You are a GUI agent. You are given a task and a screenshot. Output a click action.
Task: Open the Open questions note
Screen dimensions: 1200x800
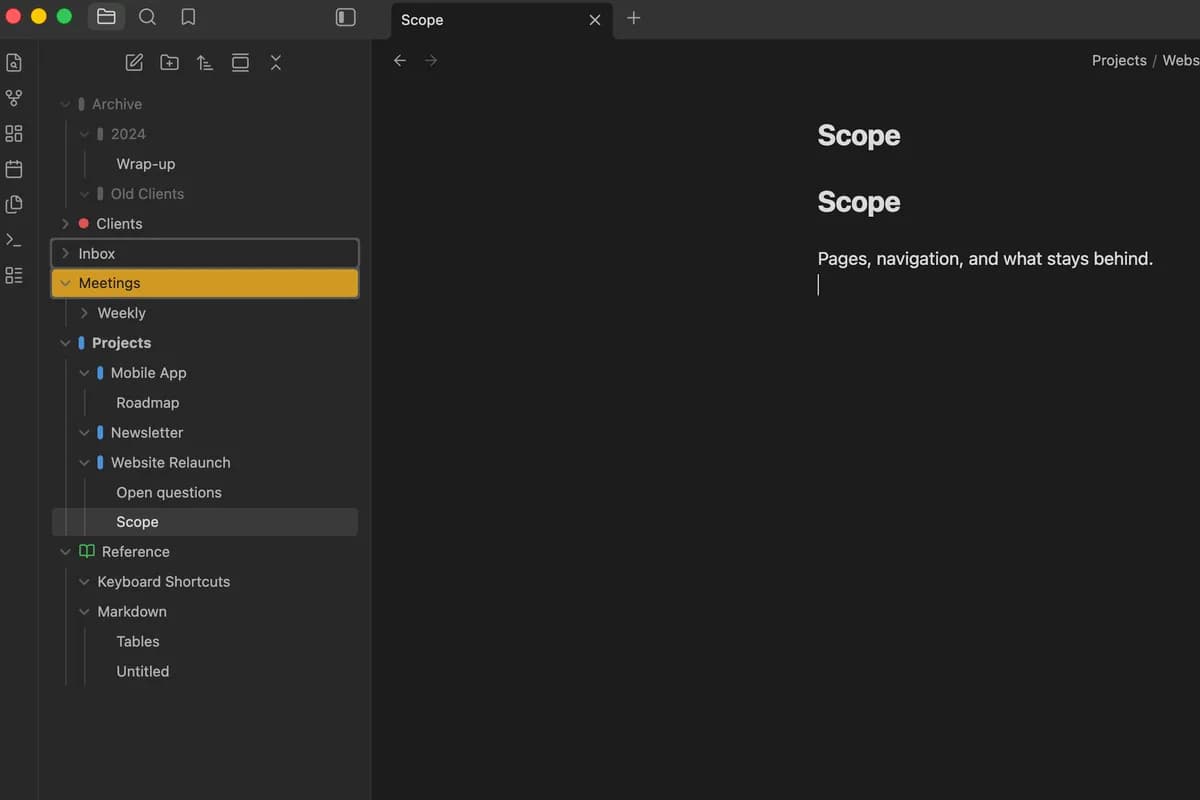[169, 493]
